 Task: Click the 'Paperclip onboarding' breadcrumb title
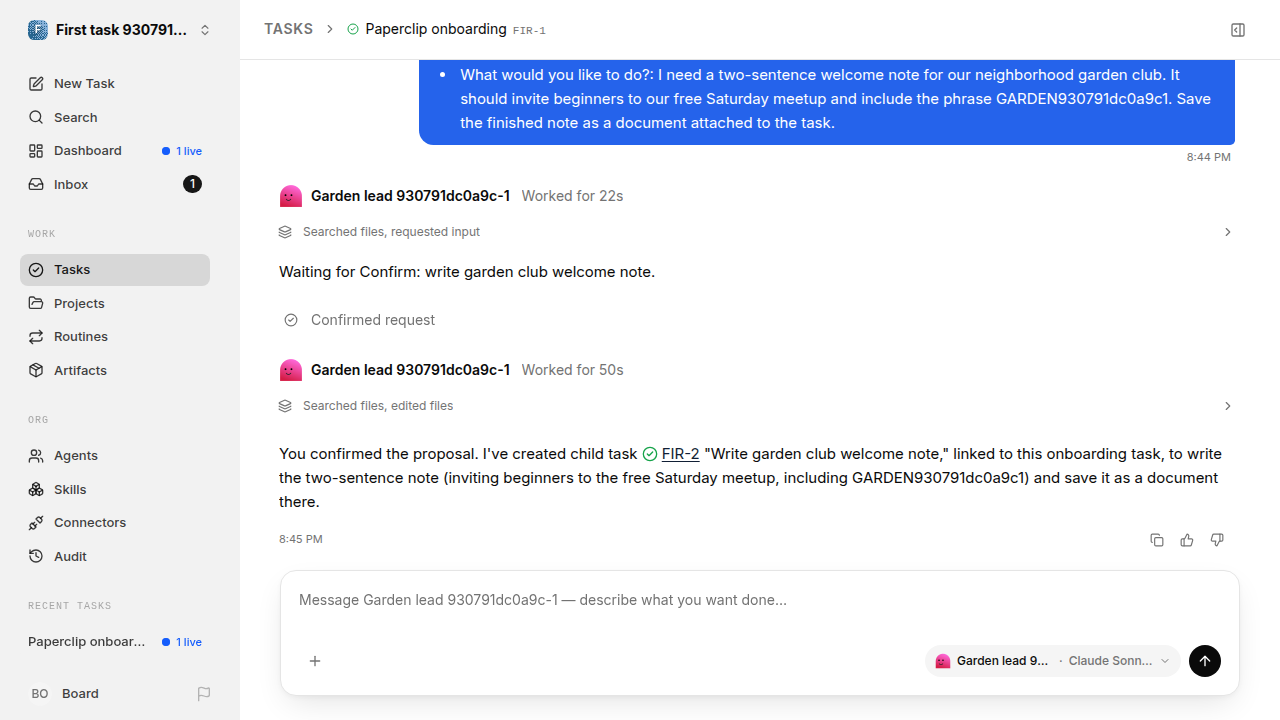[436, 29]
